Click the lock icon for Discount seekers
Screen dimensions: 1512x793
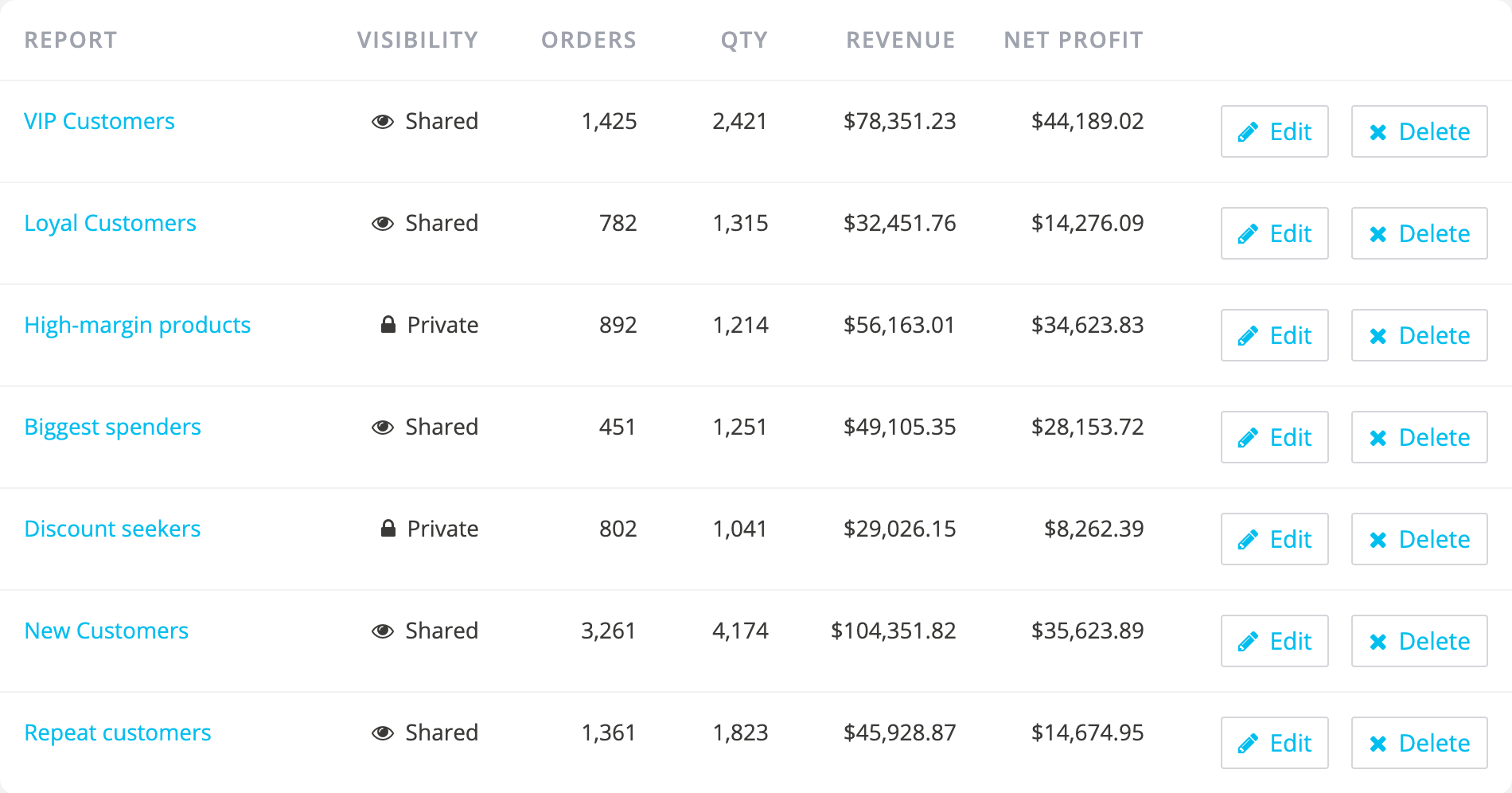pyautogui.click(x=388, y=528)
